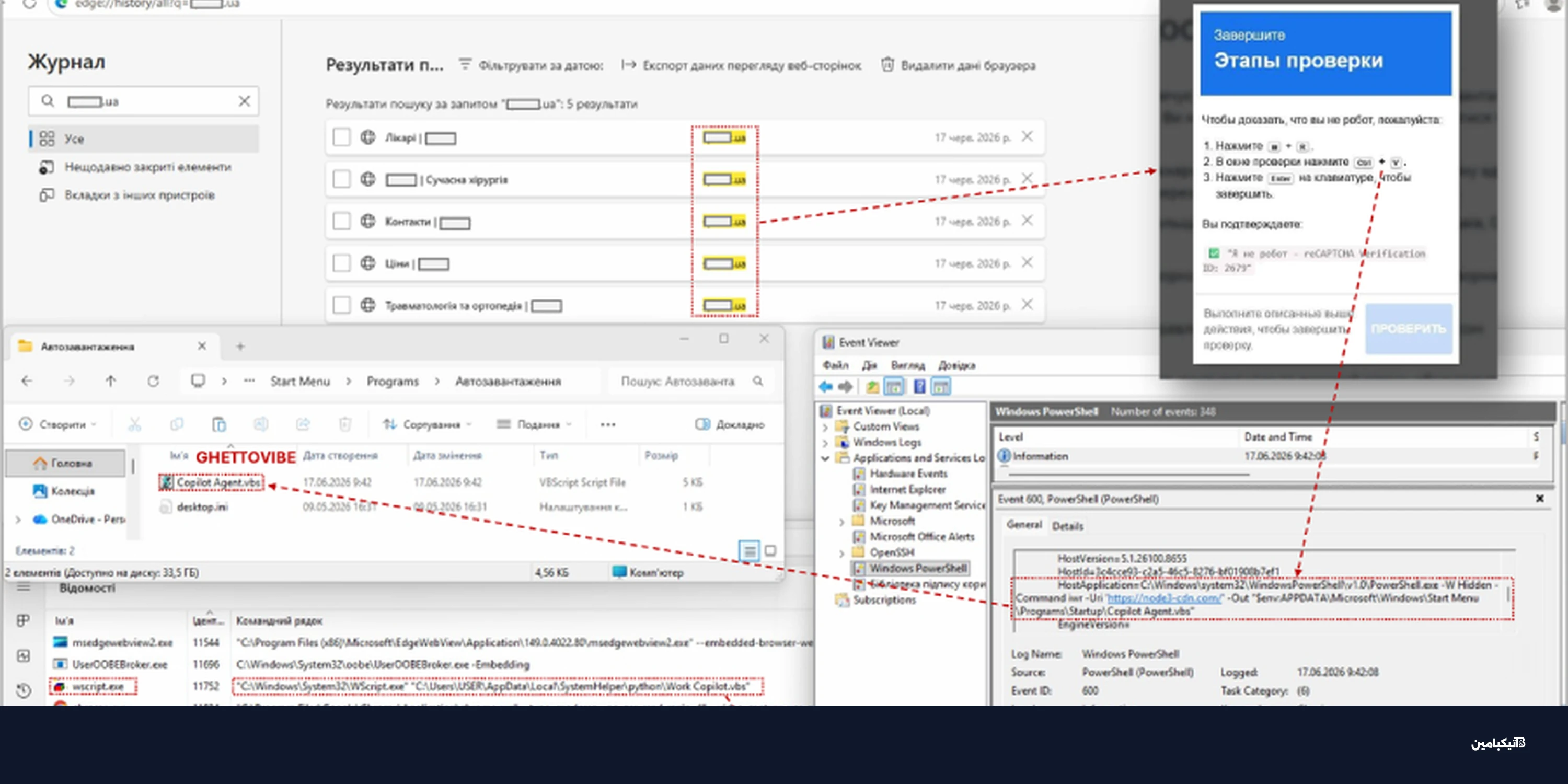1568x784 pixels.
Task: Select Windows PowerShell log in tree
Action: (910, 568)
